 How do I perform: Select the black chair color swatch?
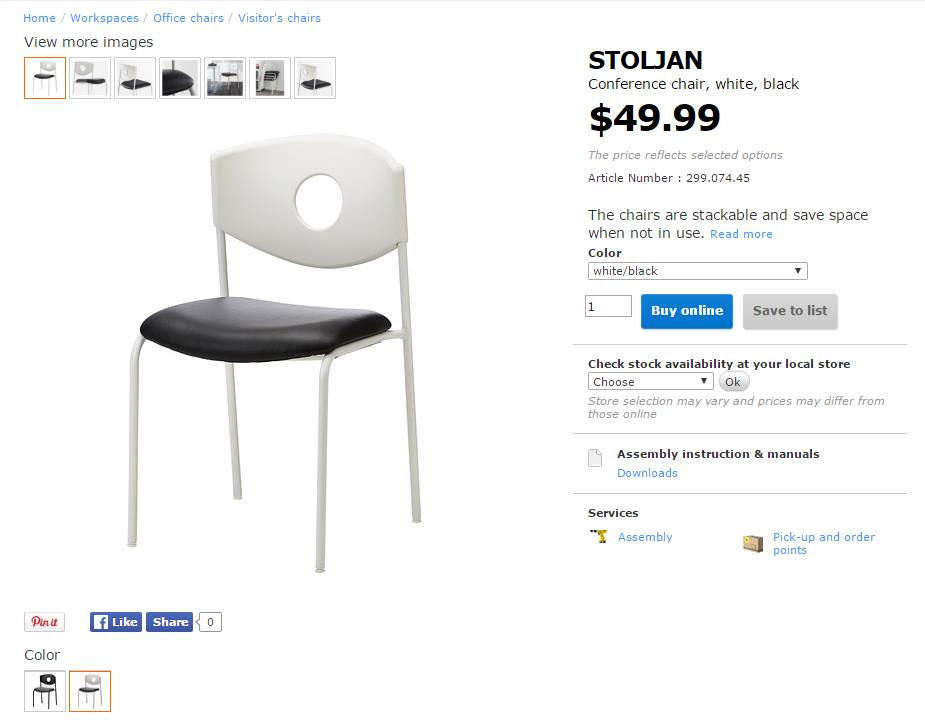45,691
